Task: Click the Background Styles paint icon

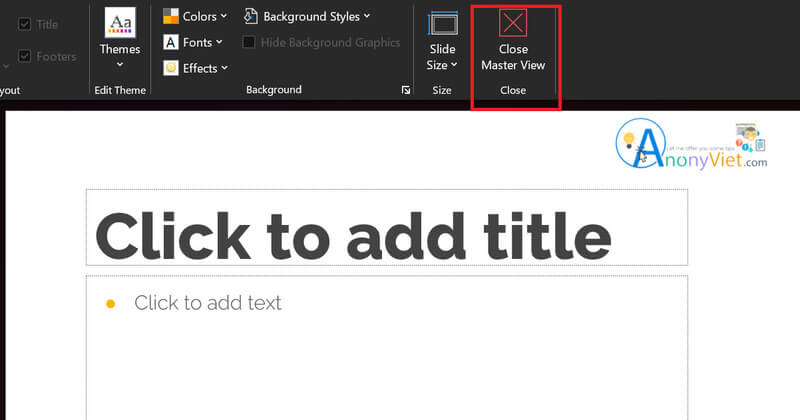Action: pos(250,16)
